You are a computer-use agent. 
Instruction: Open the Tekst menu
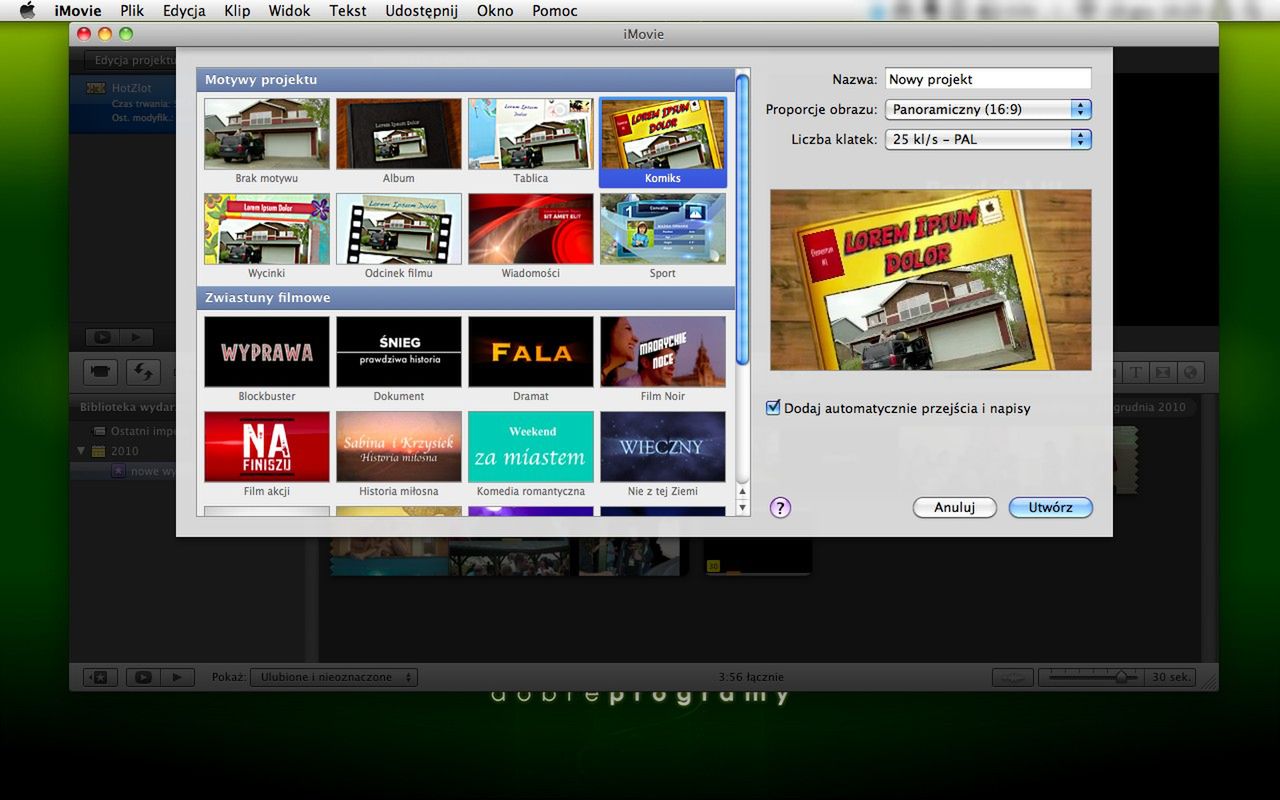tap(348, 11)
